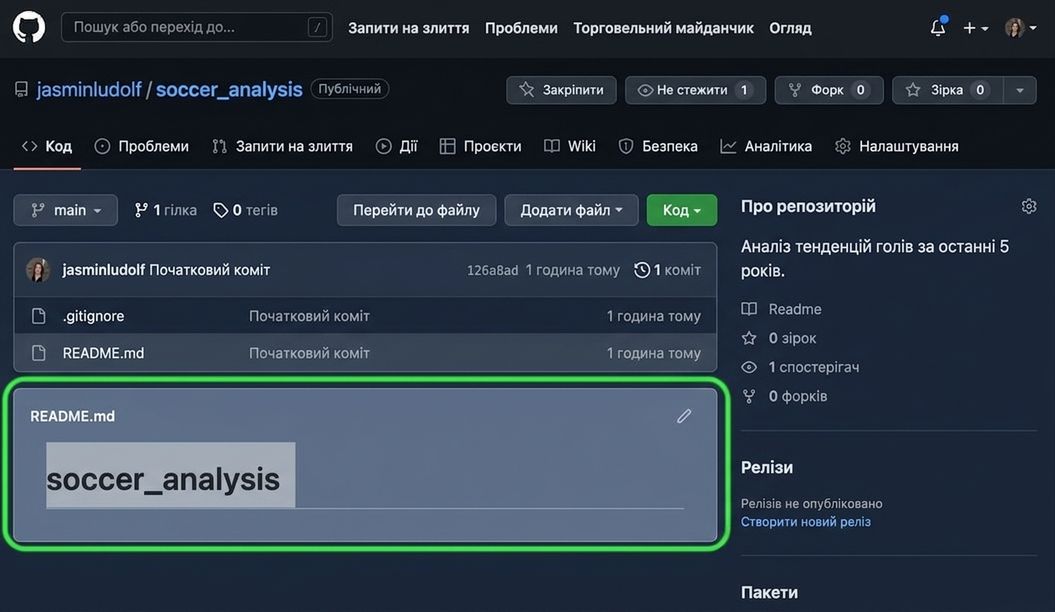Open the commit author avatar thumbnail
The height and width of the screenshot is (612, 1055).
click(38, 270)
